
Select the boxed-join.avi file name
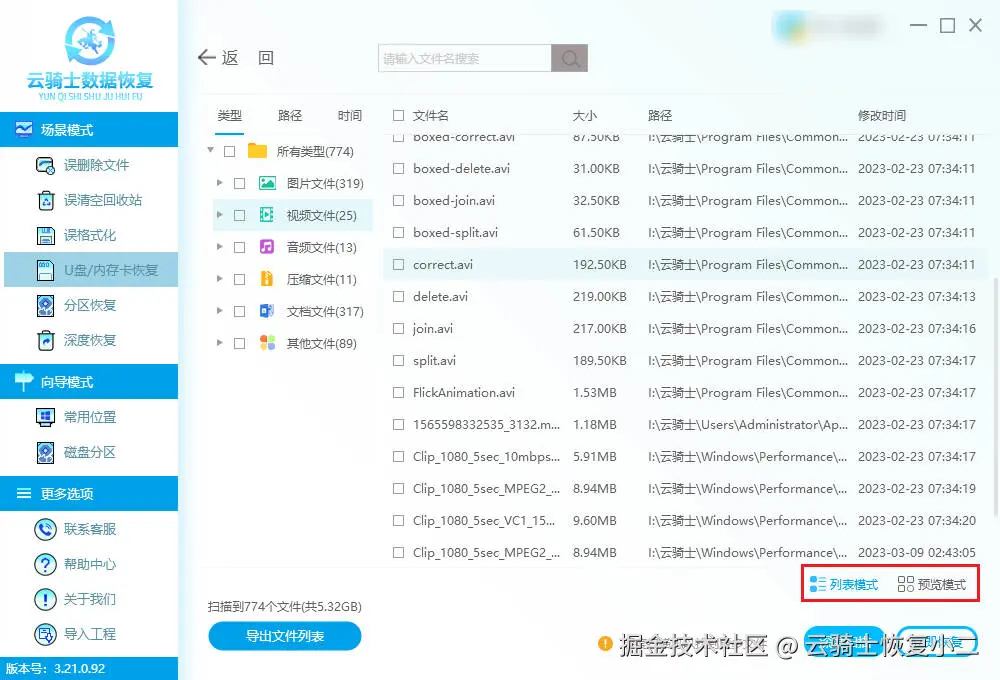[x=454, y=200]
